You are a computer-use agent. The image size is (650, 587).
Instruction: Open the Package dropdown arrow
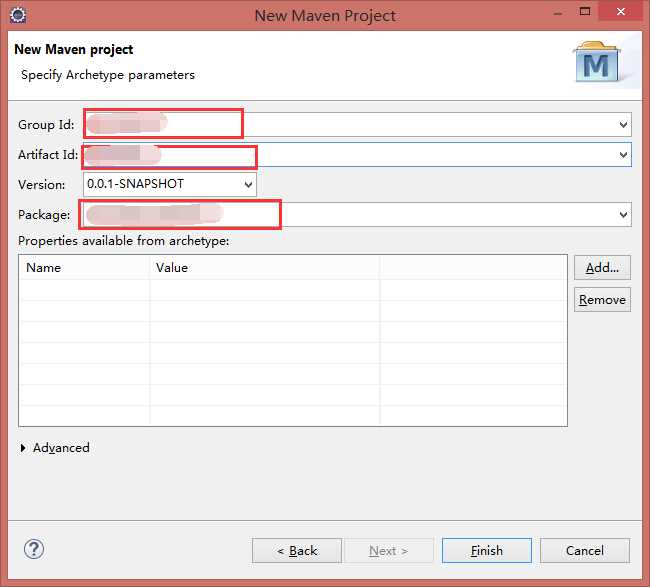pos(623,215)
